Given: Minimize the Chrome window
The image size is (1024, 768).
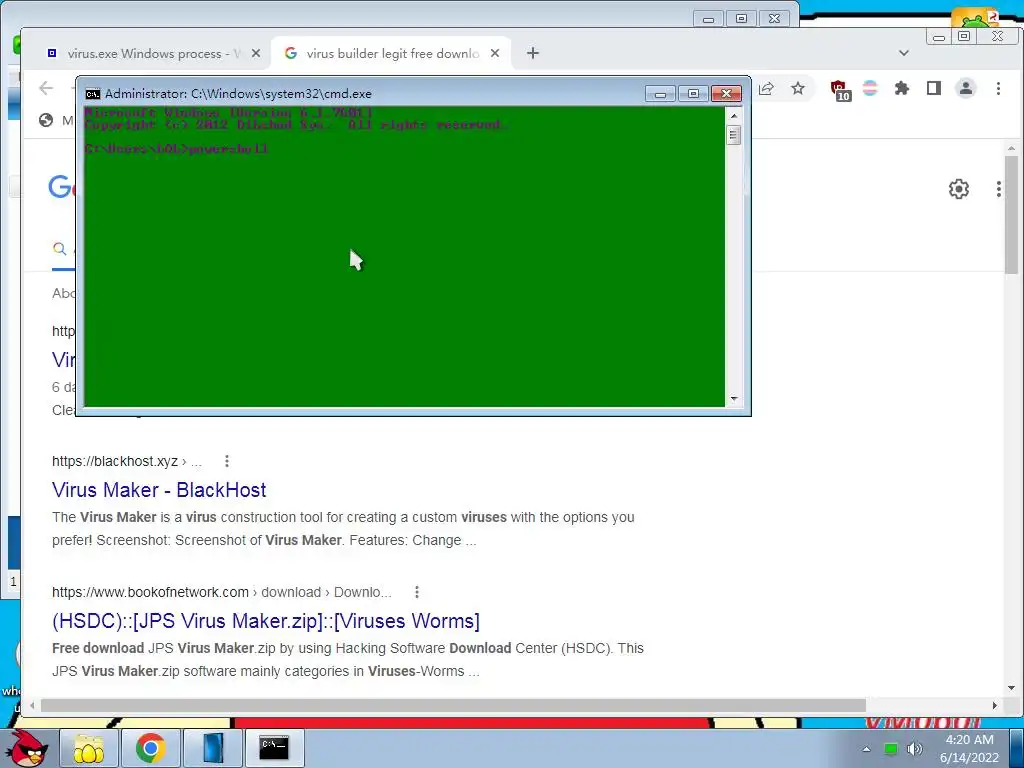Looking at the screenshot, I should point(939,37).
